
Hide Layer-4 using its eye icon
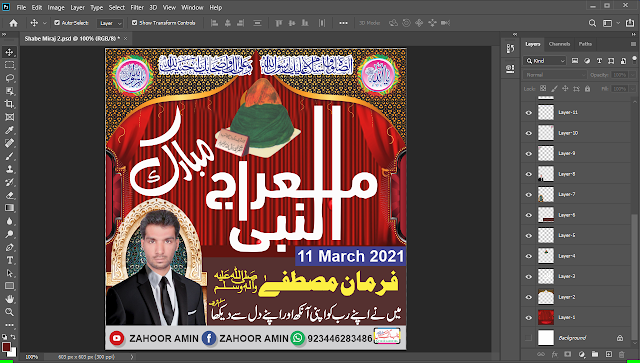(x=529, y=256)
